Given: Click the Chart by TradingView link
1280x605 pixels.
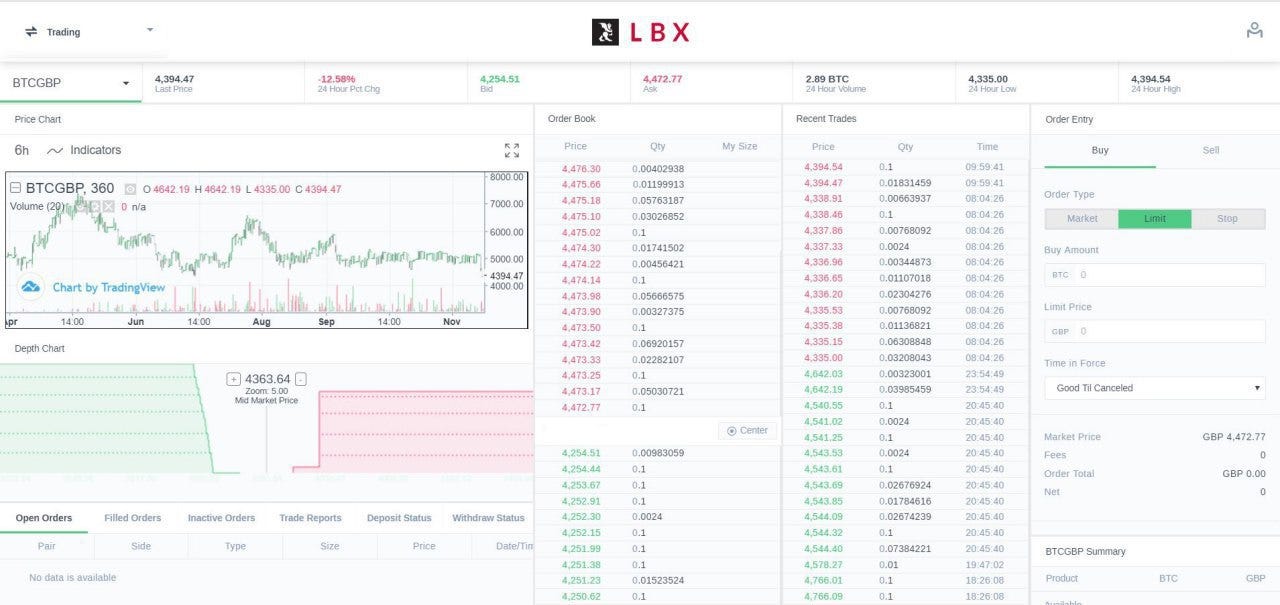Looking at the screenshot, I should pos(109,287).
